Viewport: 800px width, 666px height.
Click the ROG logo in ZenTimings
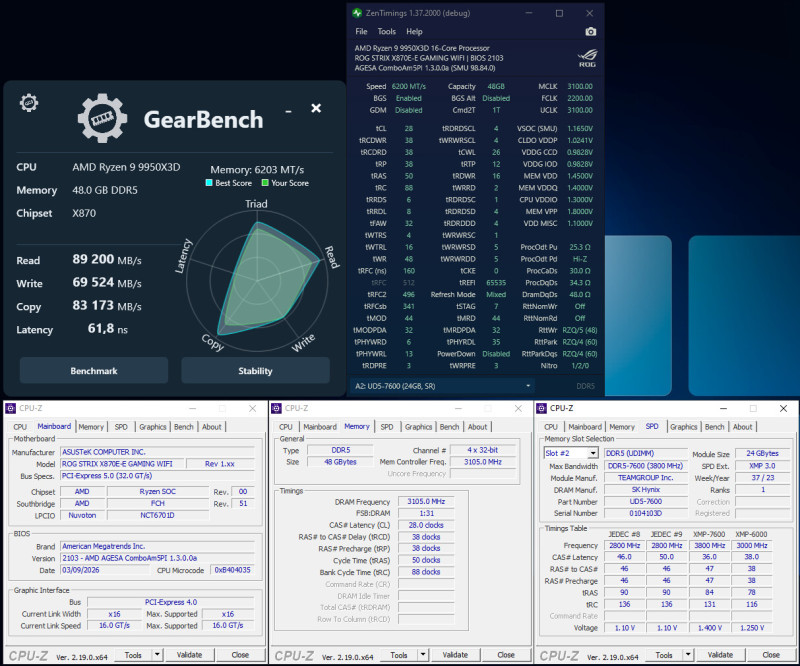[587, 58]
